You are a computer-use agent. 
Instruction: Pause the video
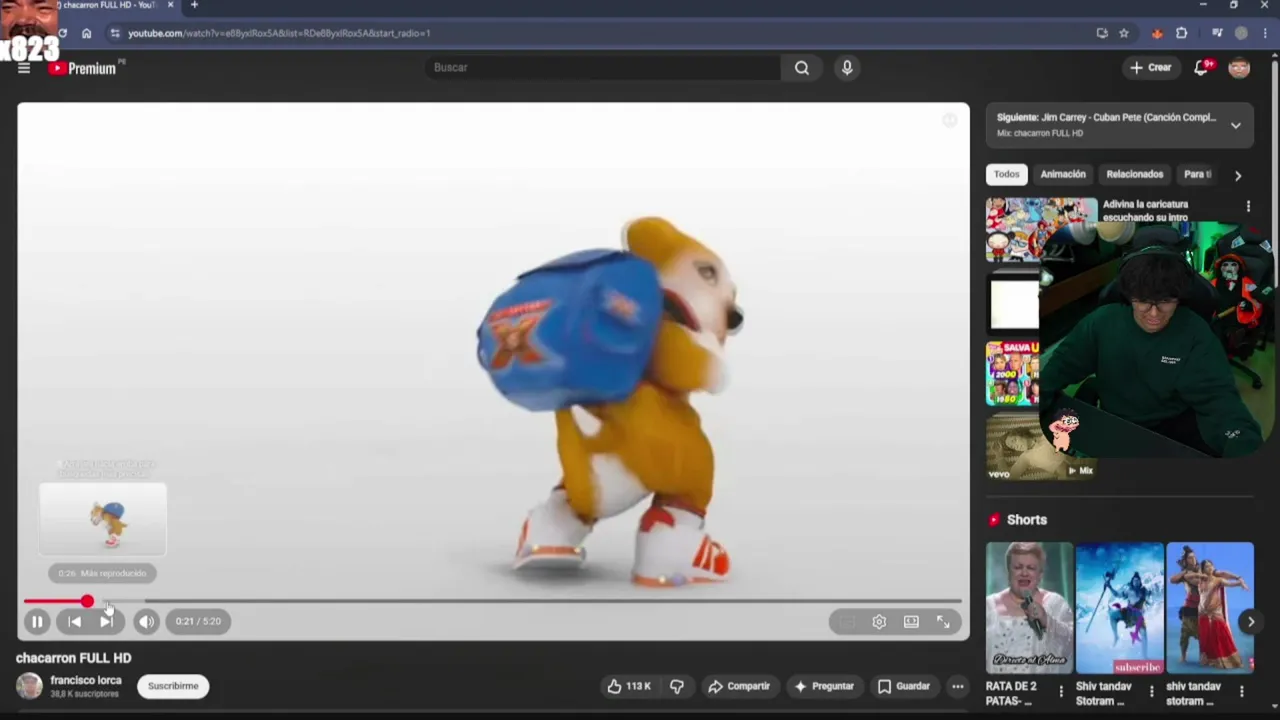(x=37, y=621)
